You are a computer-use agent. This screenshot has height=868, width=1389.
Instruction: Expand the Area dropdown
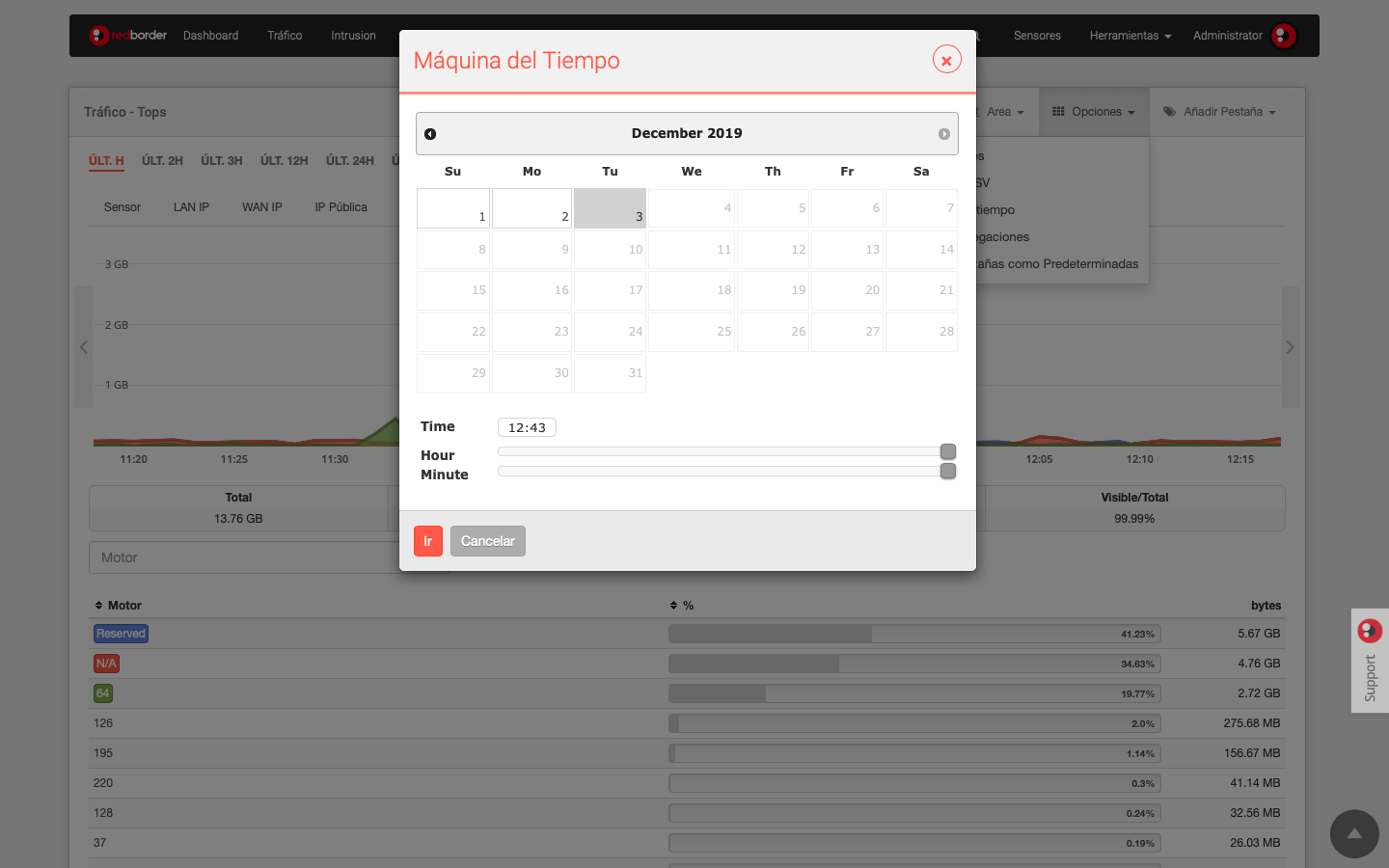click(1005, 112)
